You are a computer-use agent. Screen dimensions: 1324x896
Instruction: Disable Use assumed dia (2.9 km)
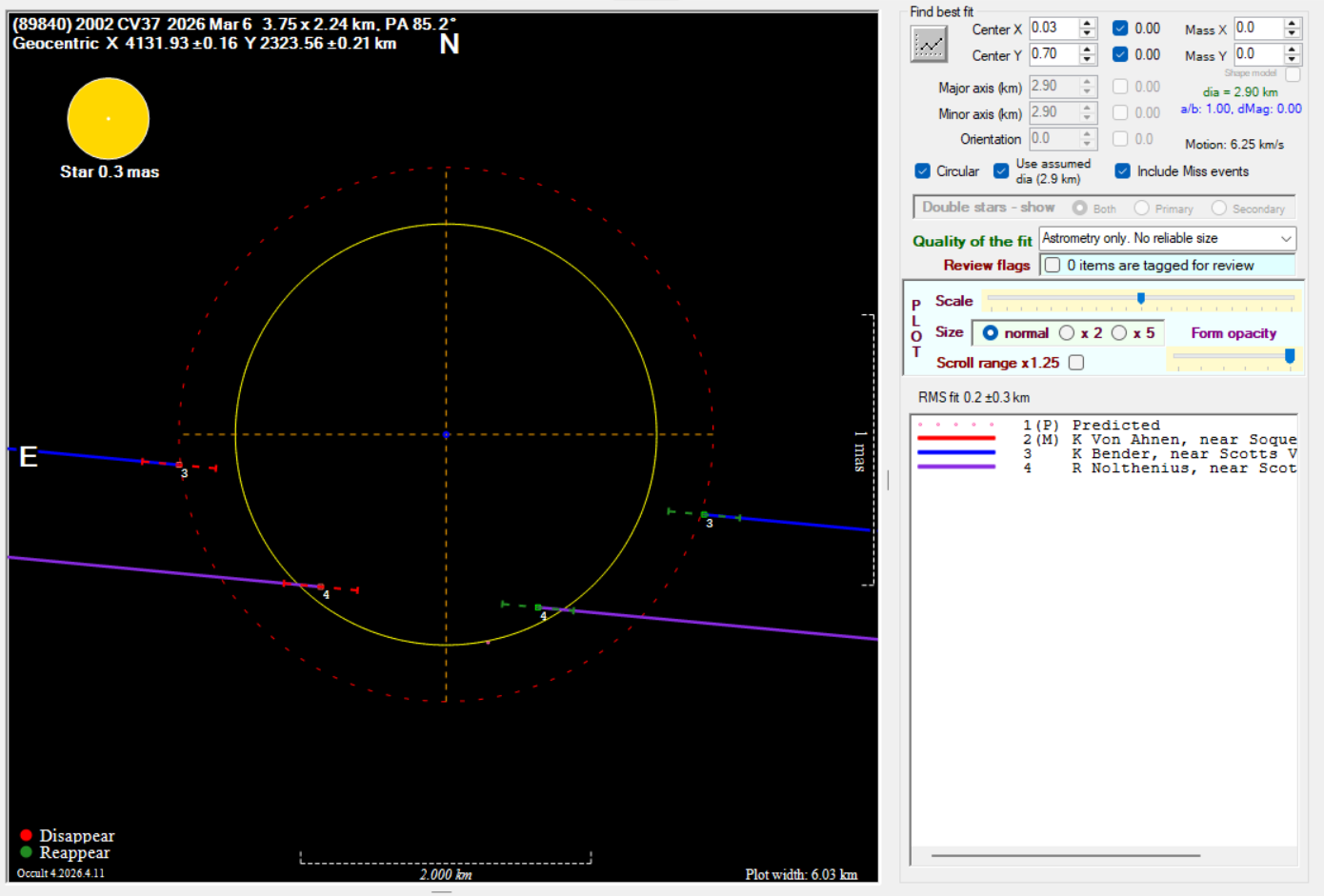(1001, 171)
